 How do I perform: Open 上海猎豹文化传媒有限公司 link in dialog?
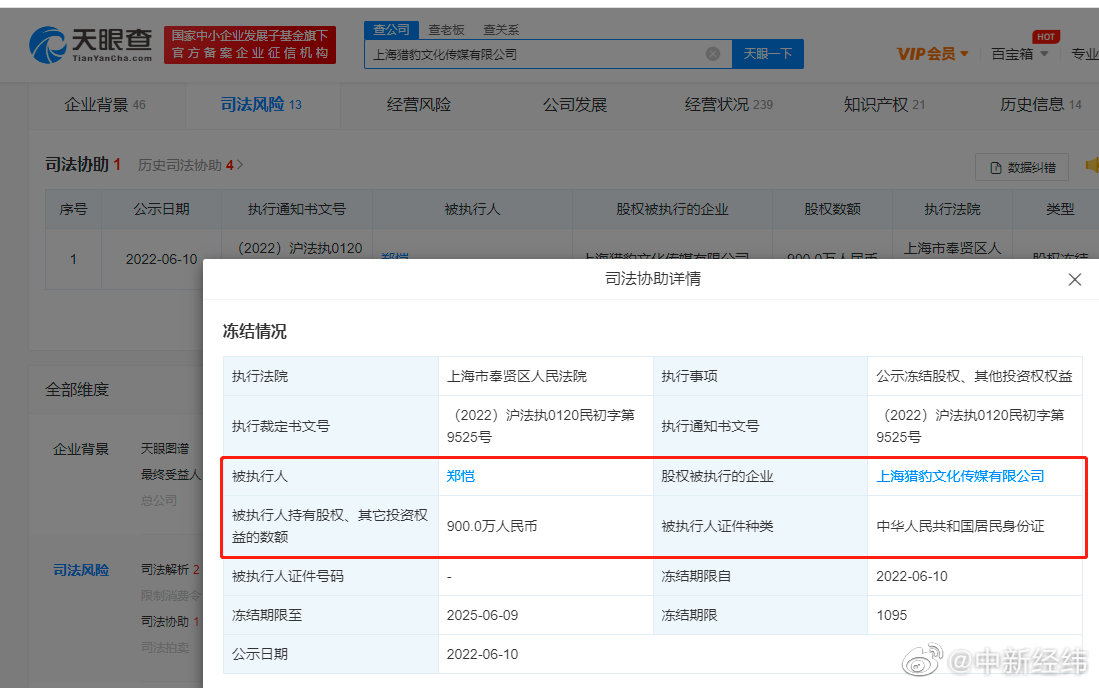[960, 476]
